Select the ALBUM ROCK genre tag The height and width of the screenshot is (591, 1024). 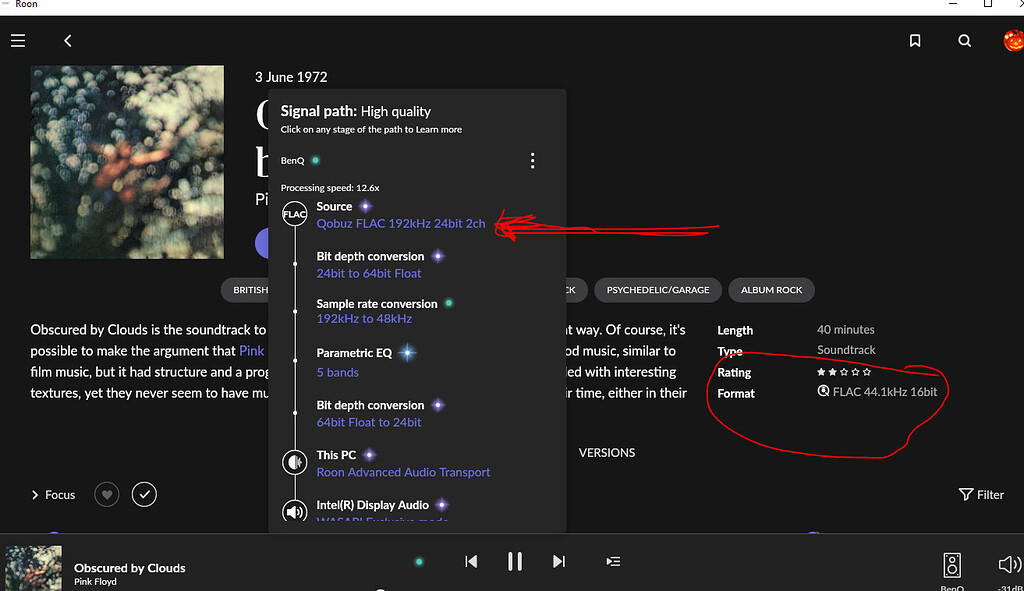tap(771, 289)
